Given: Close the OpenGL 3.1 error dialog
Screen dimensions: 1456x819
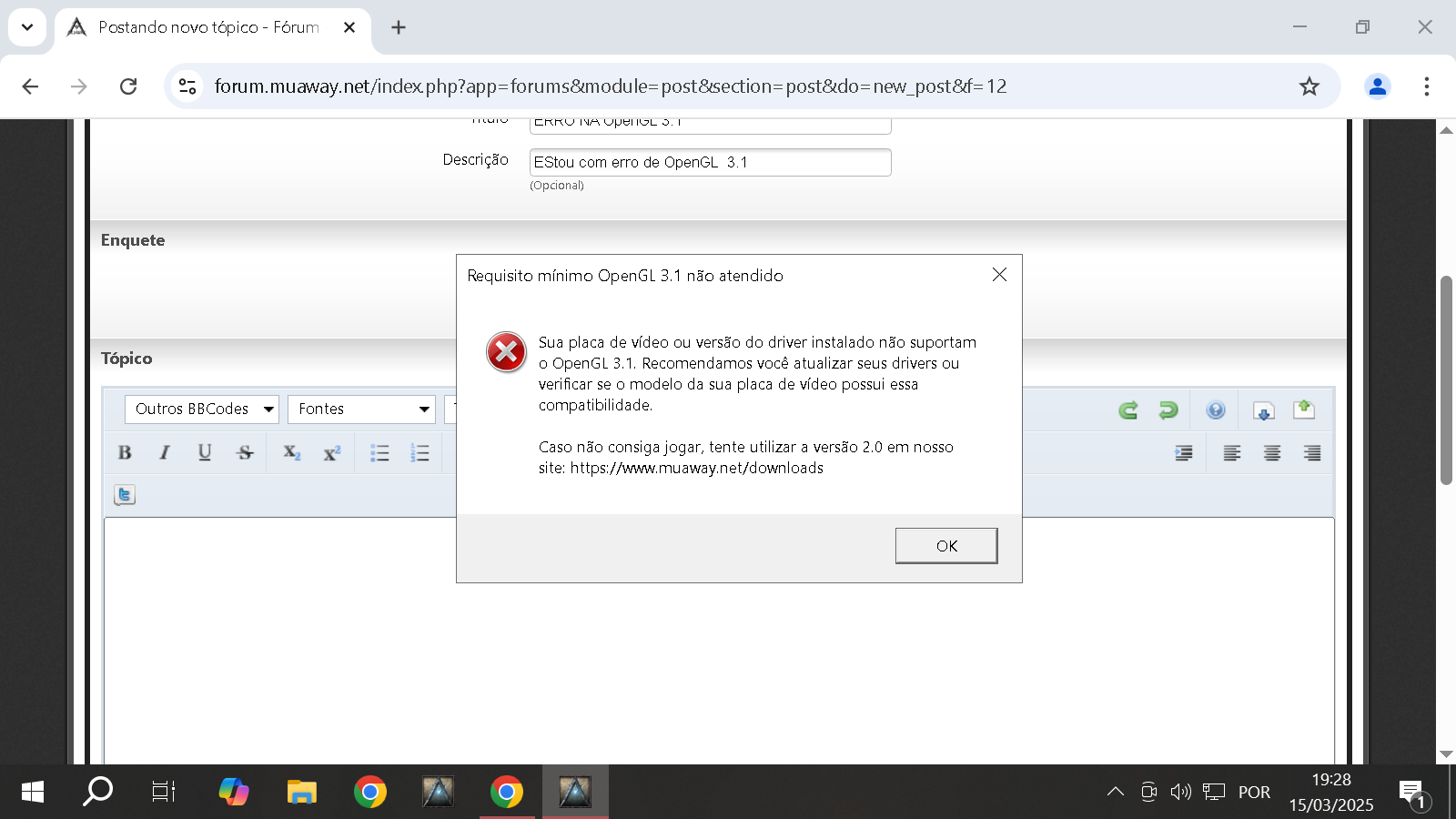Looking at the screenshot, I should tap(999, 275).
